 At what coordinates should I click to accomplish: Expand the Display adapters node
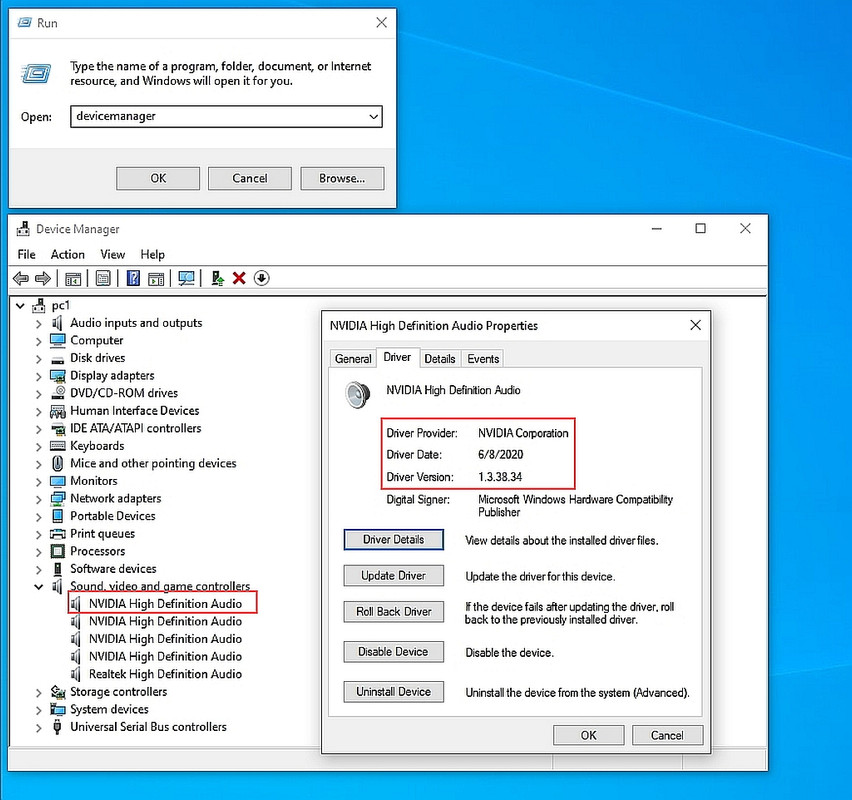38,376
